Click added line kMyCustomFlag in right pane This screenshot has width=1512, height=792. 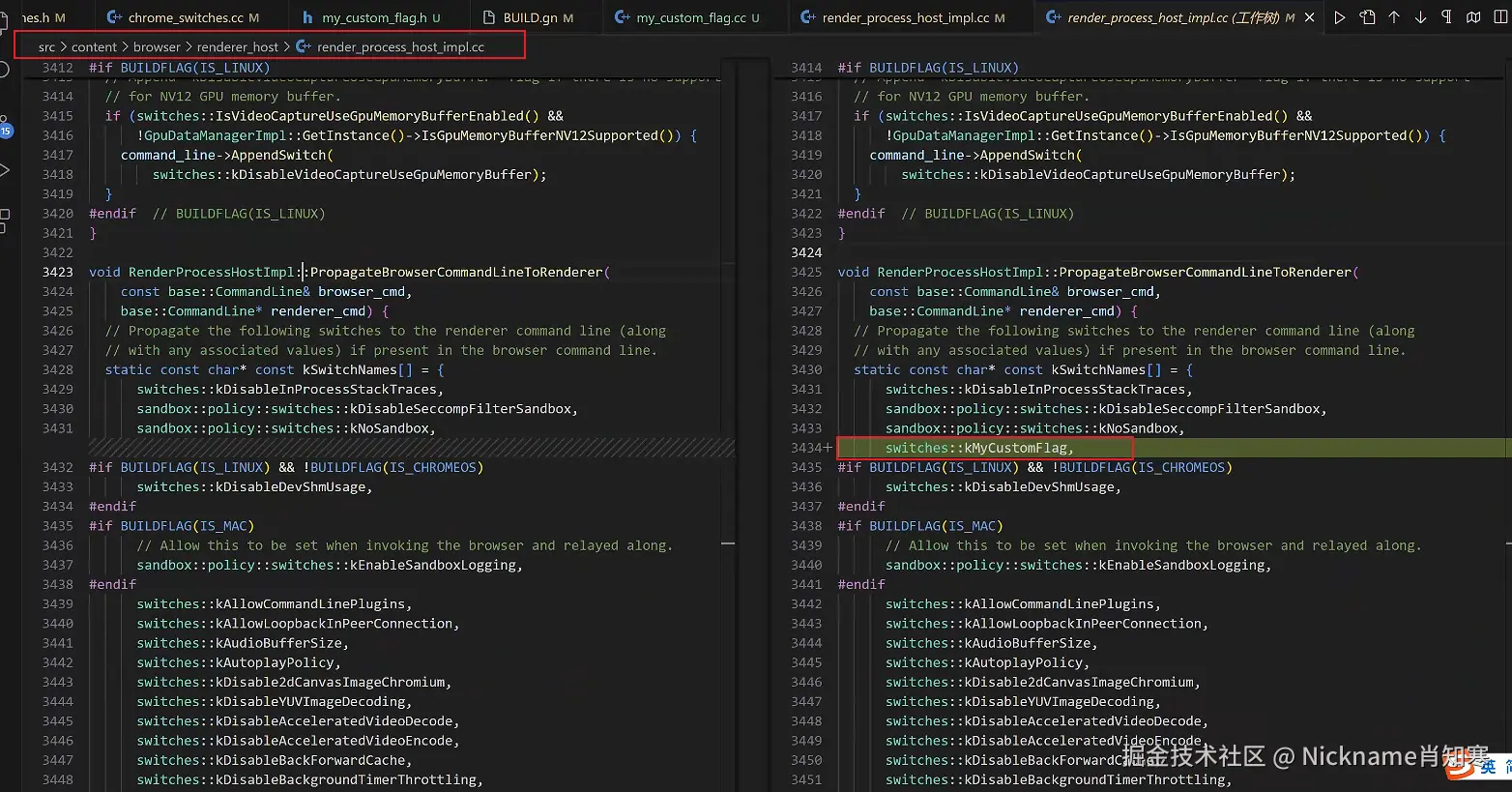tap(979, 448)
